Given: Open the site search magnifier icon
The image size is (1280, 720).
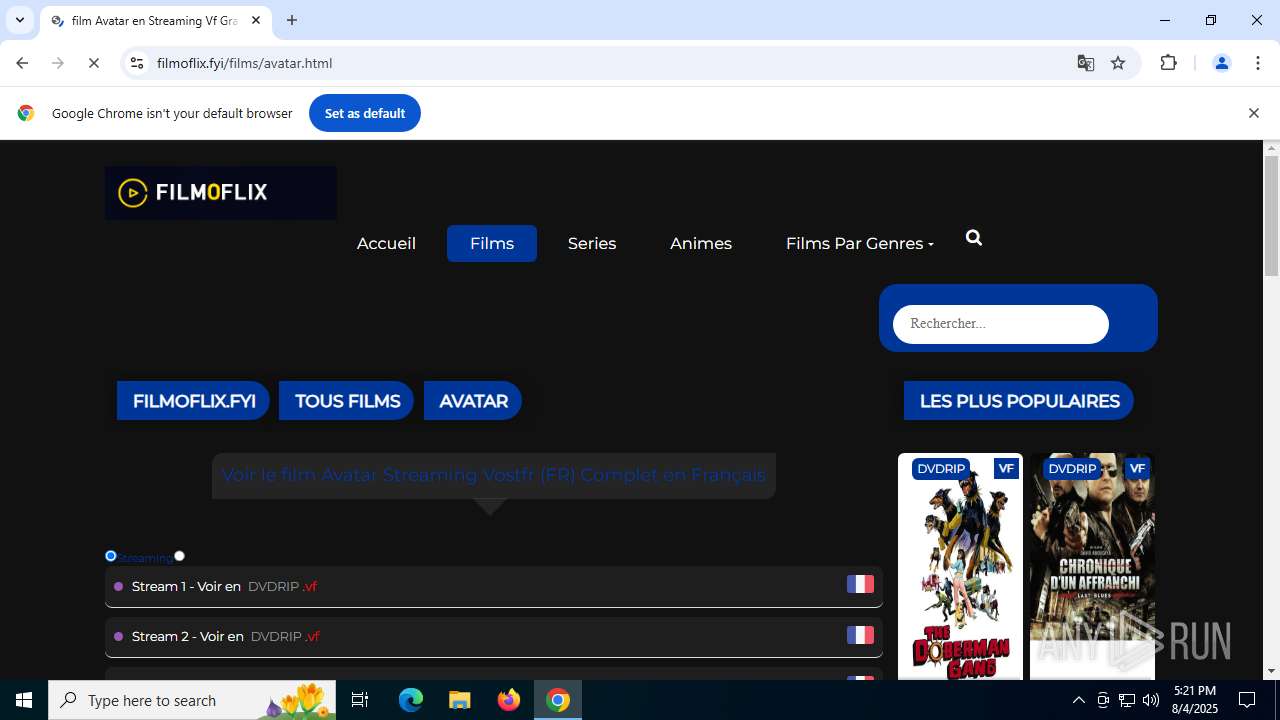Looking at the screenshot, I should click(x=974, y=238).
